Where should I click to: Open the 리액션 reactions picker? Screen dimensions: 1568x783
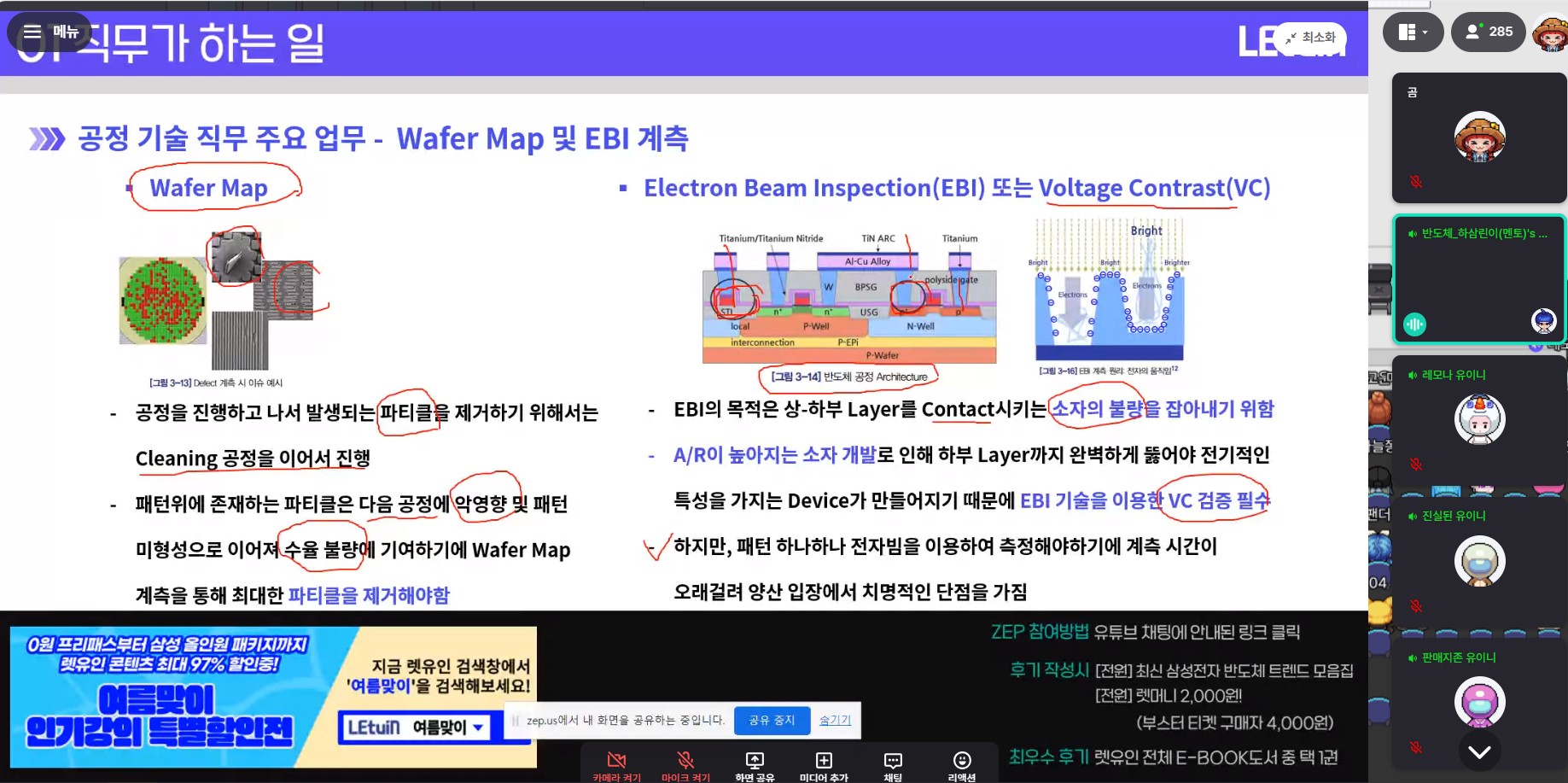pyautogui.click(x=961, y=764)
